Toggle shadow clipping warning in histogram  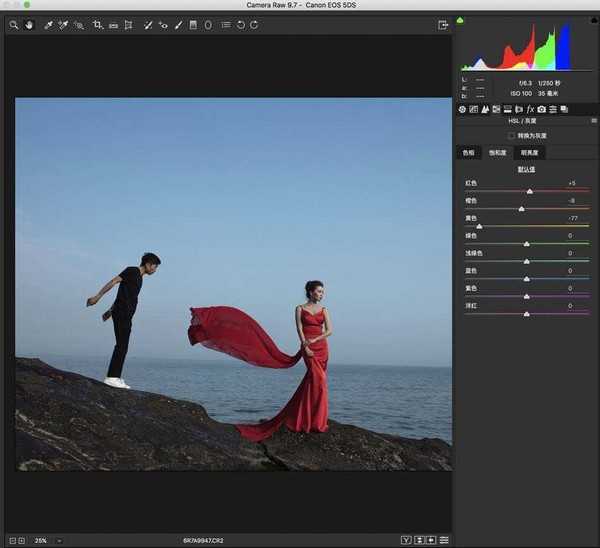[460, 20]
